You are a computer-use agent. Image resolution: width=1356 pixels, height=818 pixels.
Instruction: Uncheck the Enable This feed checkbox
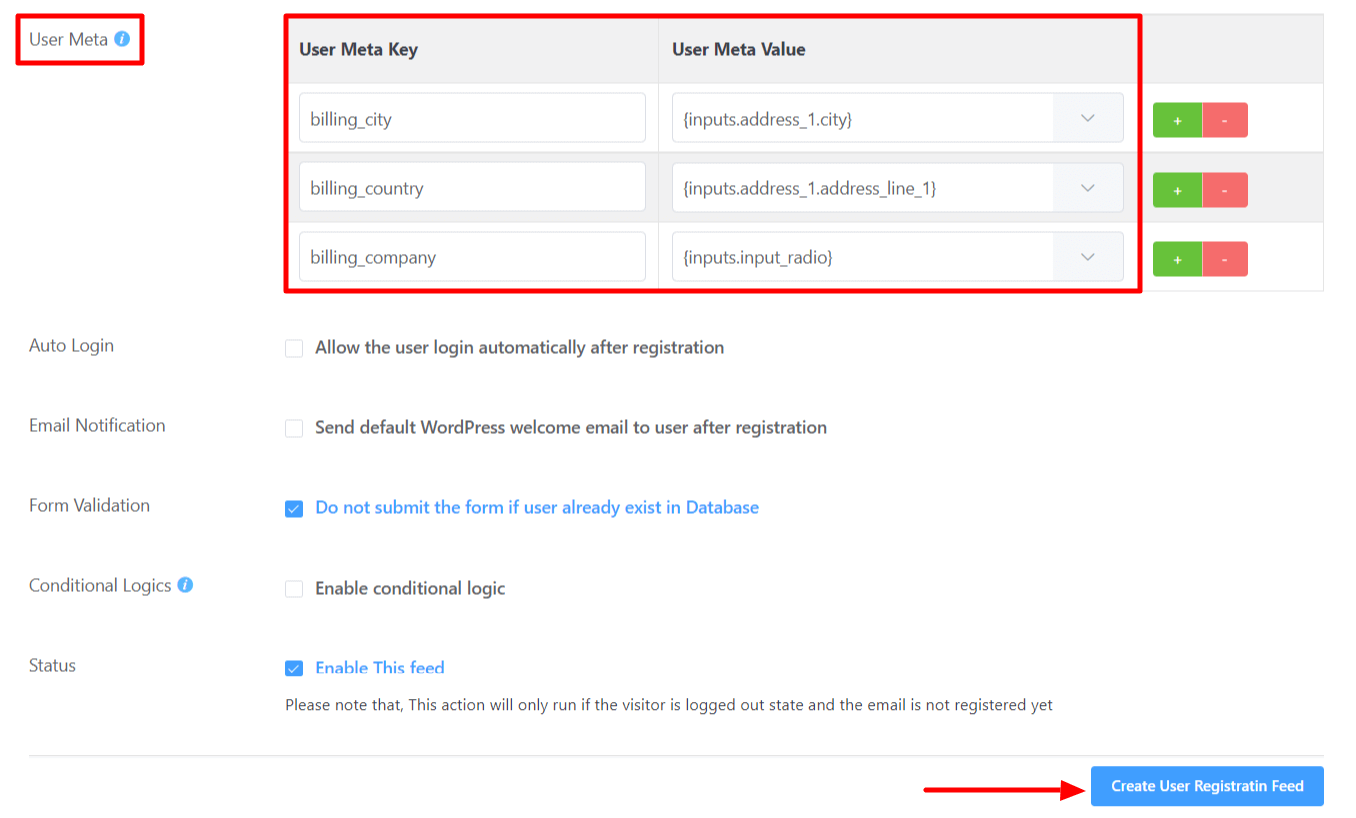294,669
